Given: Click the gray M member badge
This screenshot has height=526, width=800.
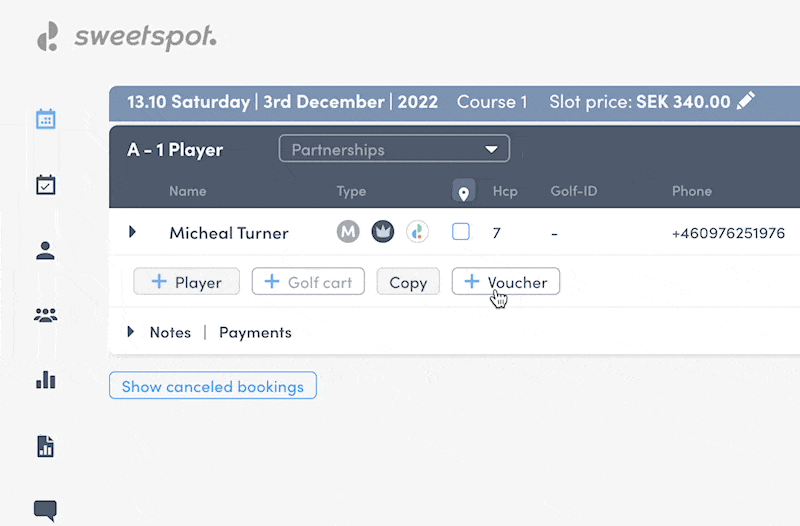Looking at the screenshot, I should tap(348, 232).
